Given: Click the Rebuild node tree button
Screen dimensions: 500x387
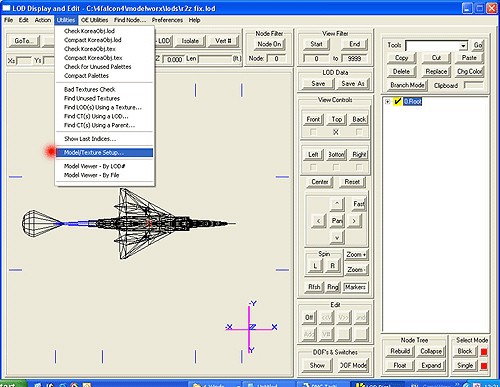Looking at the screenshot, I should (400, 351).
